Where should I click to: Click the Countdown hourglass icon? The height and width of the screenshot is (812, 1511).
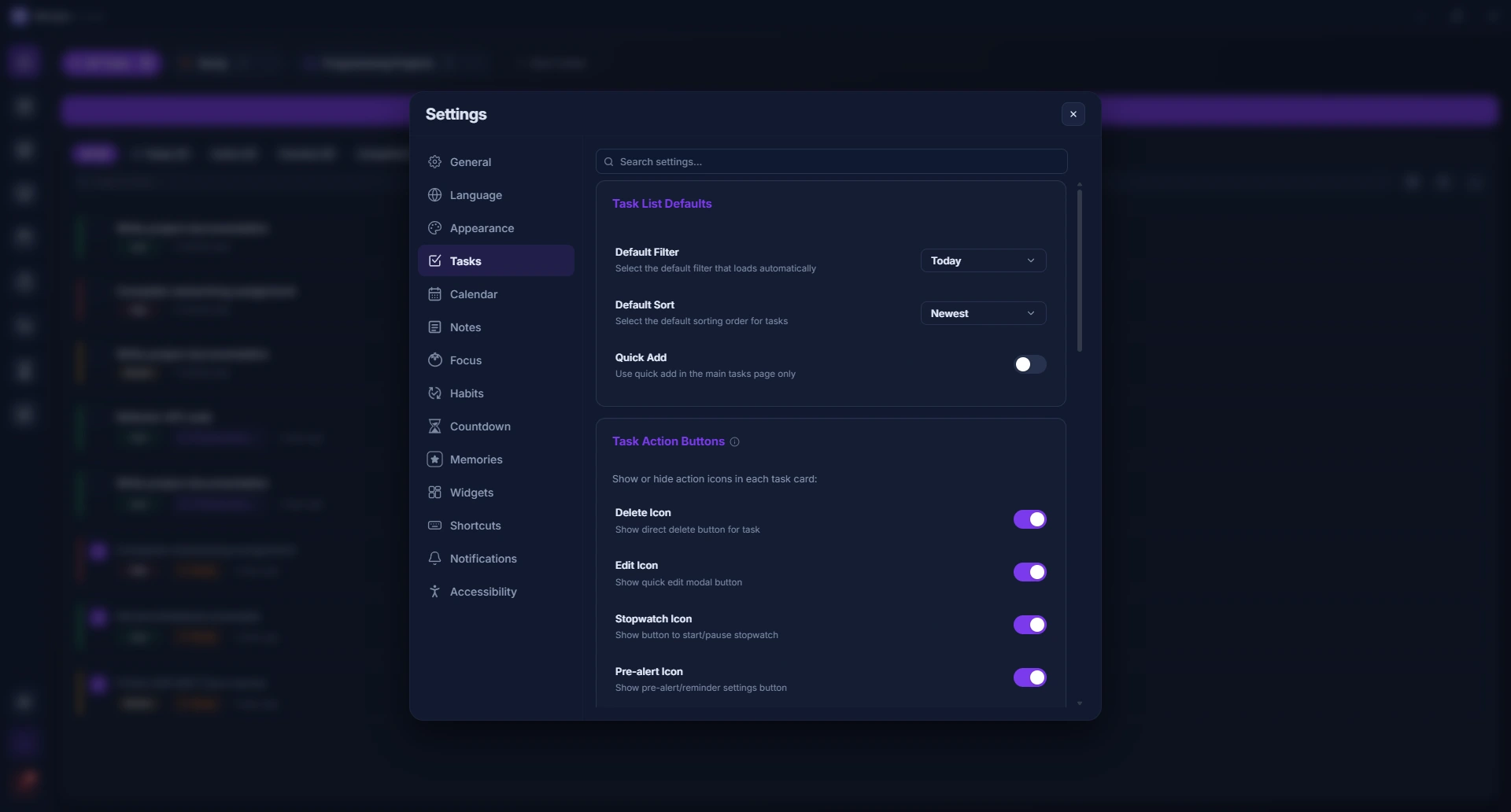pyautogui.click(x=434, y=426)
